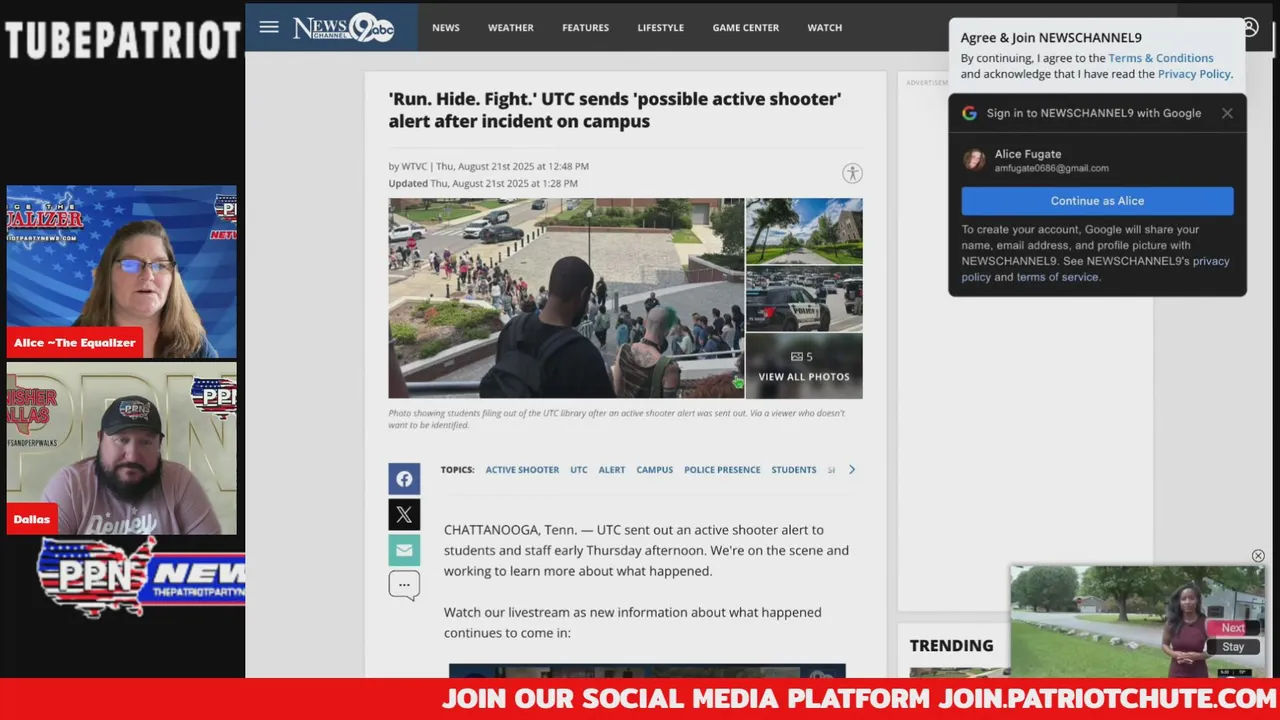The image size is (1280, 720).
Task: Open the hamburger menu in the site header
Action: (x=269, y=27)
